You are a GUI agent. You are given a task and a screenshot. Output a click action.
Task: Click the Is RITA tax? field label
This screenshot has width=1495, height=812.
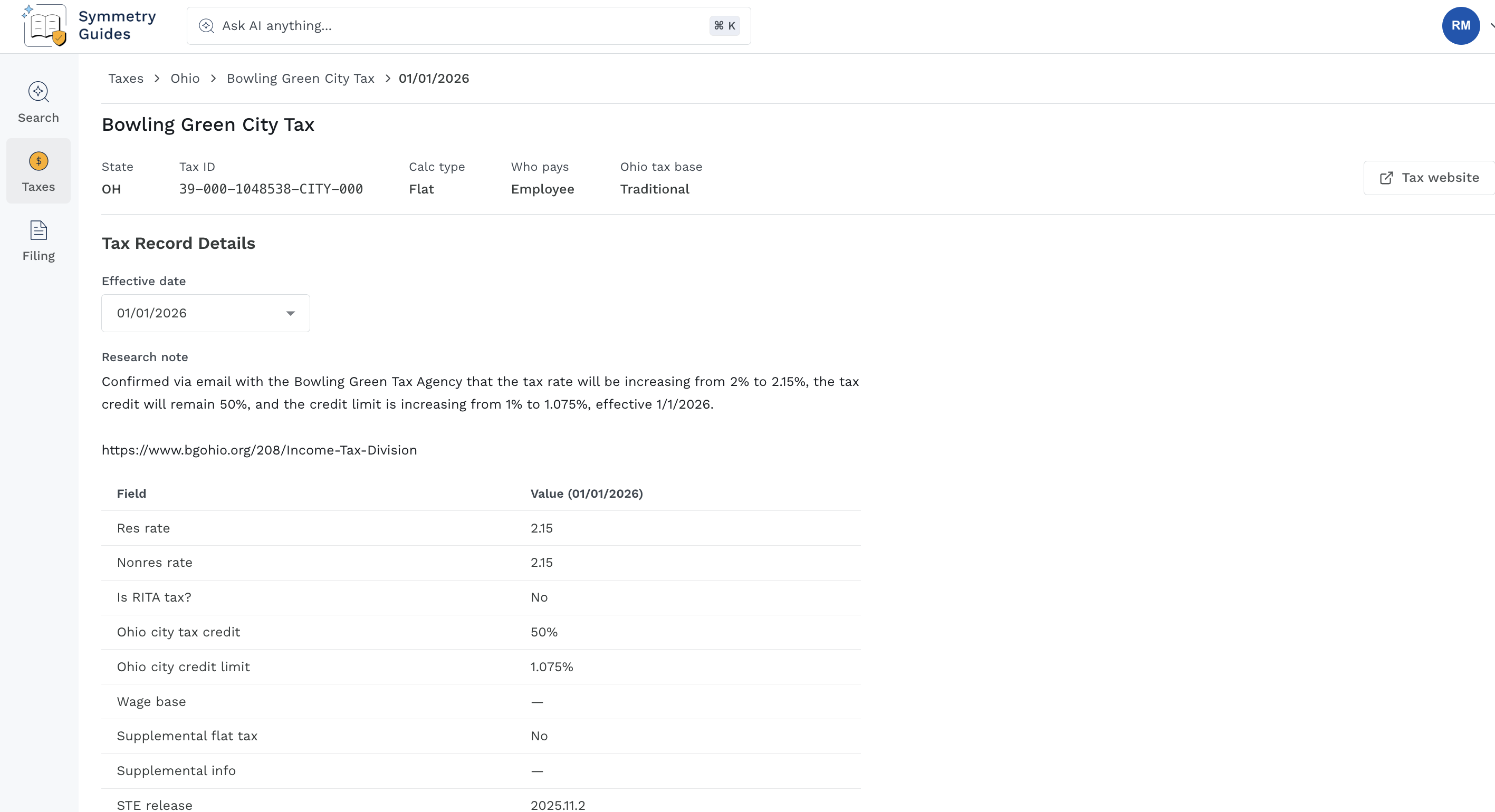coord(154,597)
